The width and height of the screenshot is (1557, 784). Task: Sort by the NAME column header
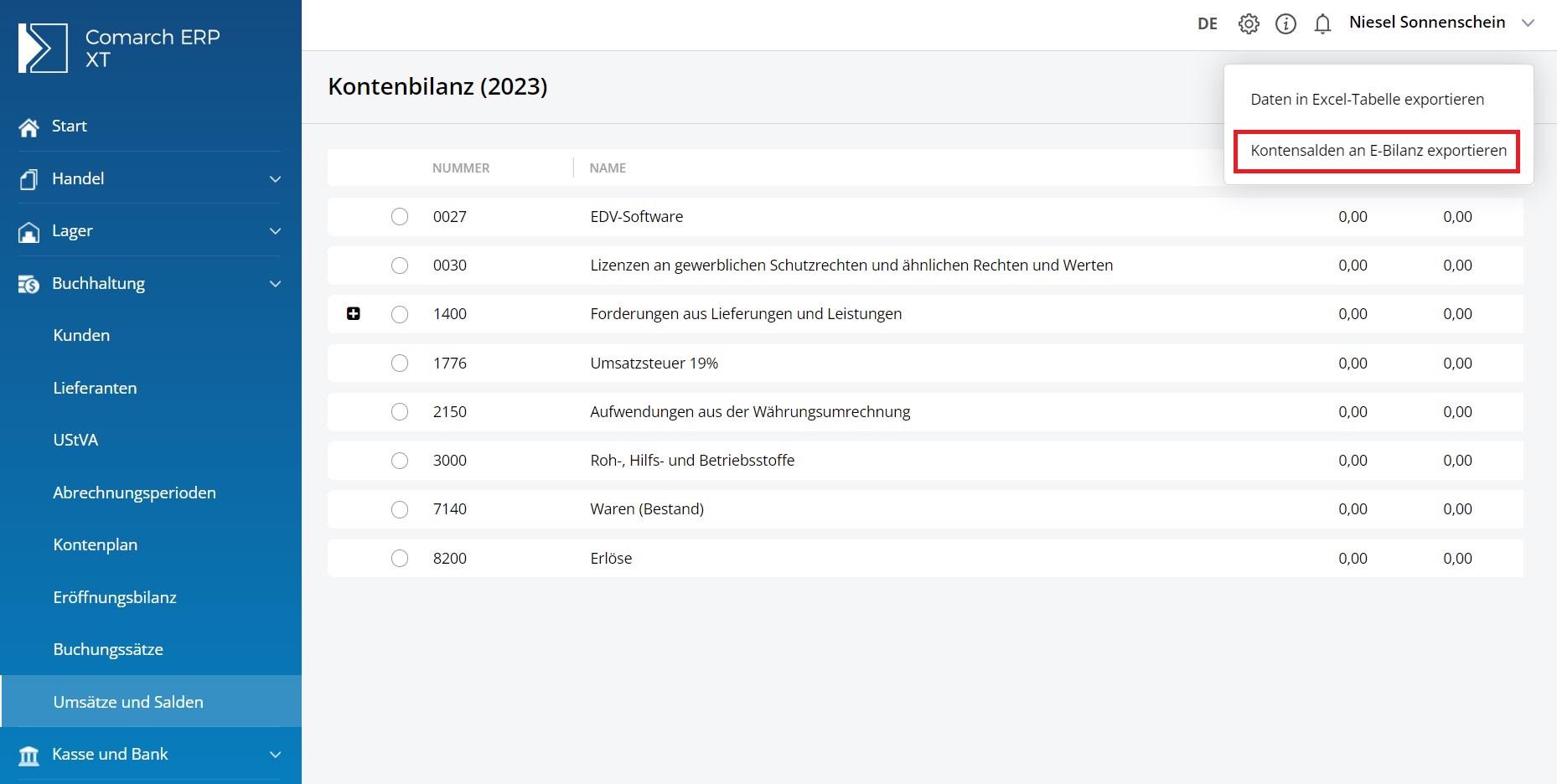608,168
